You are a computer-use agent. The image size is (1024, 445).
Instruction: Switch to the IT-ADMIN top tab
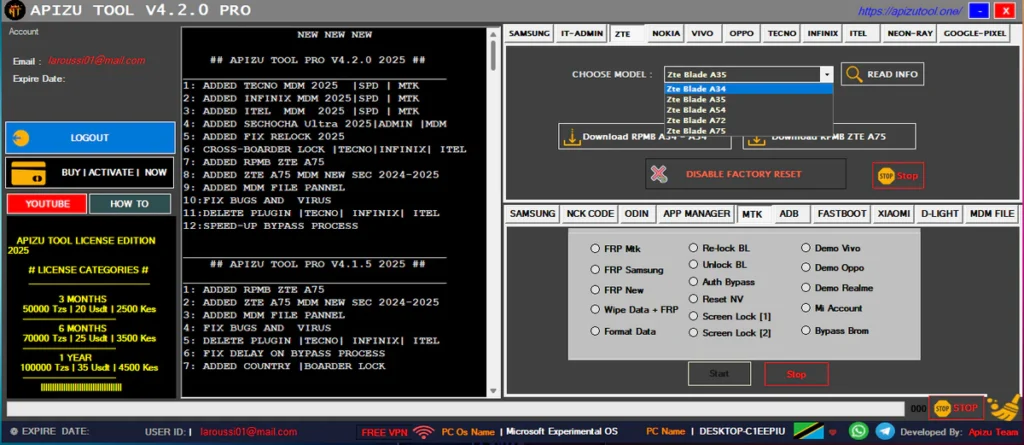click(581, 33)
